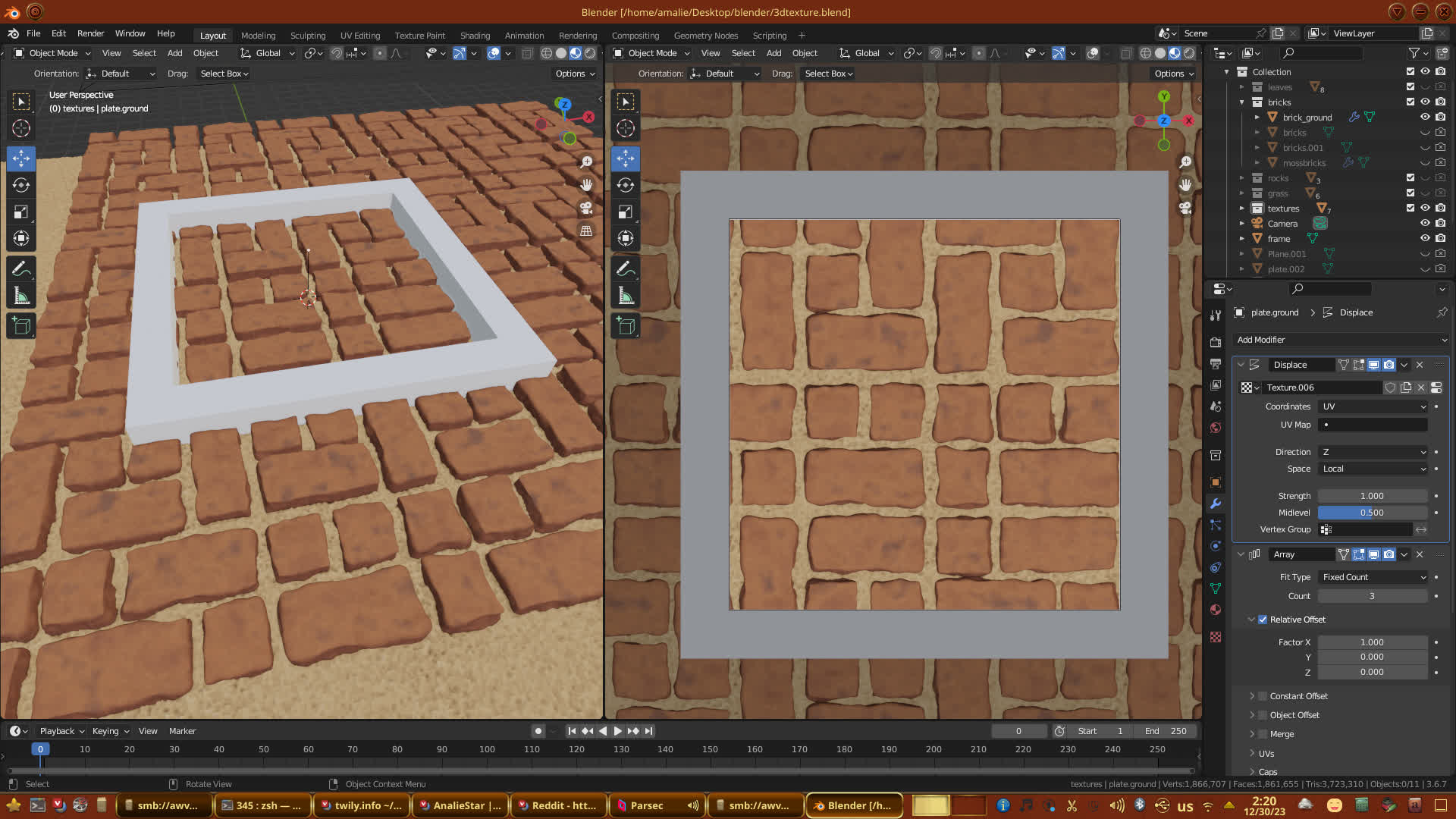Adjust the Midlevel slider in Displace modifier
This screenshot has width=1456, height=819.
pyautogui.click(x=1372, y=513)
